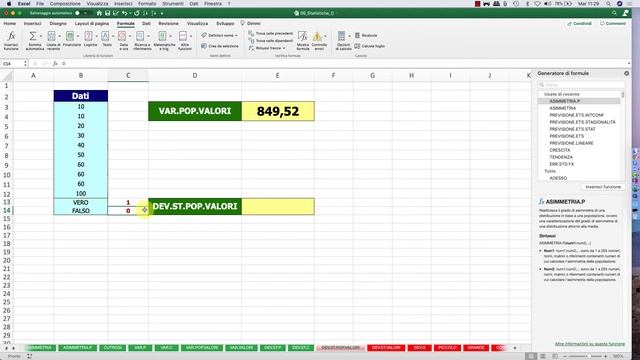Click the Cerca field in formula panel

(581, 84)
